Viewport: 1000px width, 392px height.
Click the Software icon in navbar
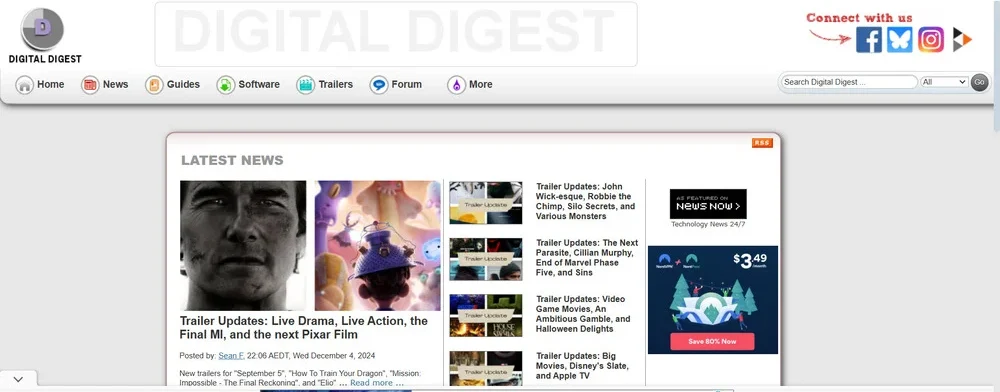(x=225, y=85)
